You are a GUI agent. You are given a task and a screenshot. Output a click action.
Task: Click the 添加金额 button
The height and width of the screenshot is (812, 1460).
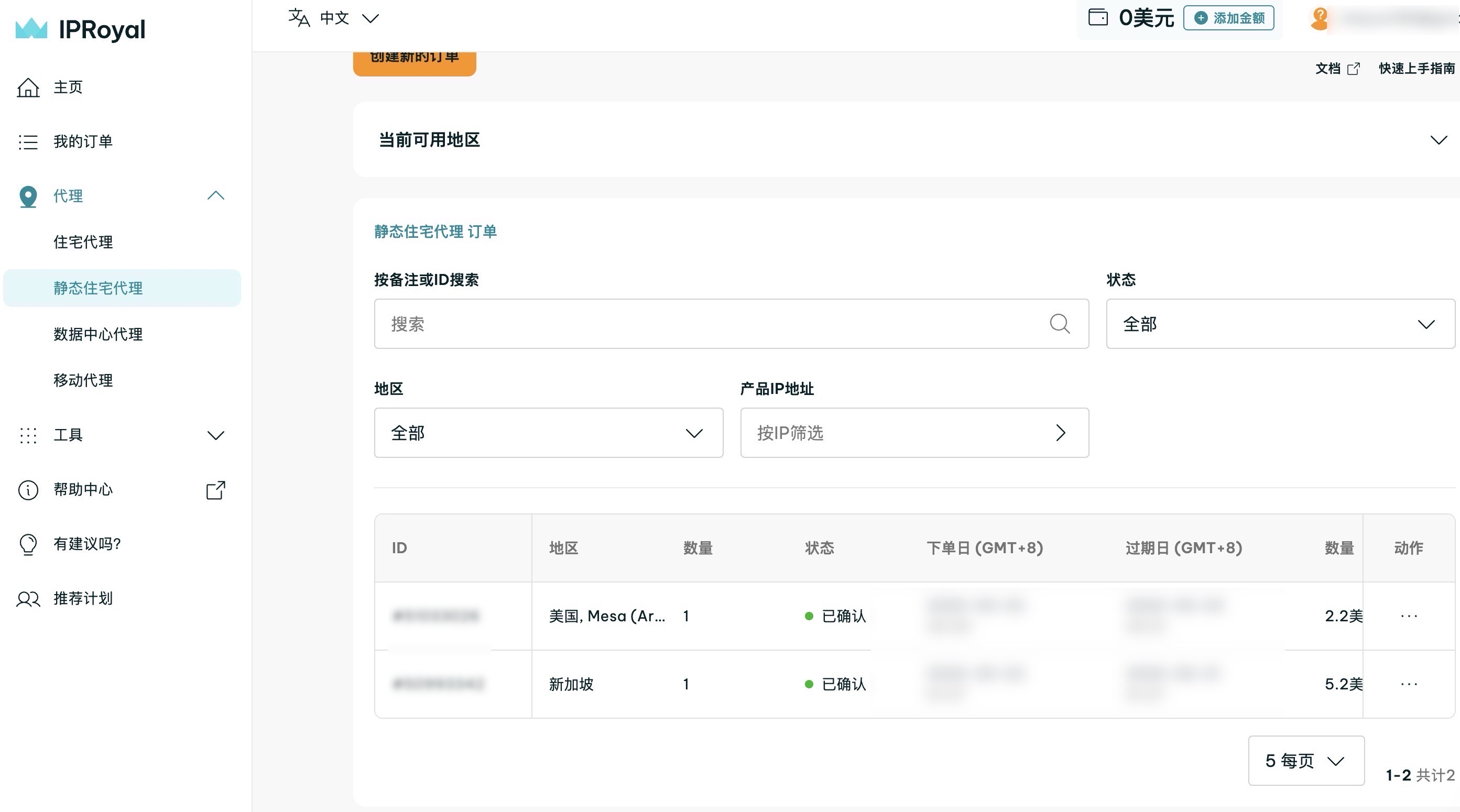(1228, 18)
